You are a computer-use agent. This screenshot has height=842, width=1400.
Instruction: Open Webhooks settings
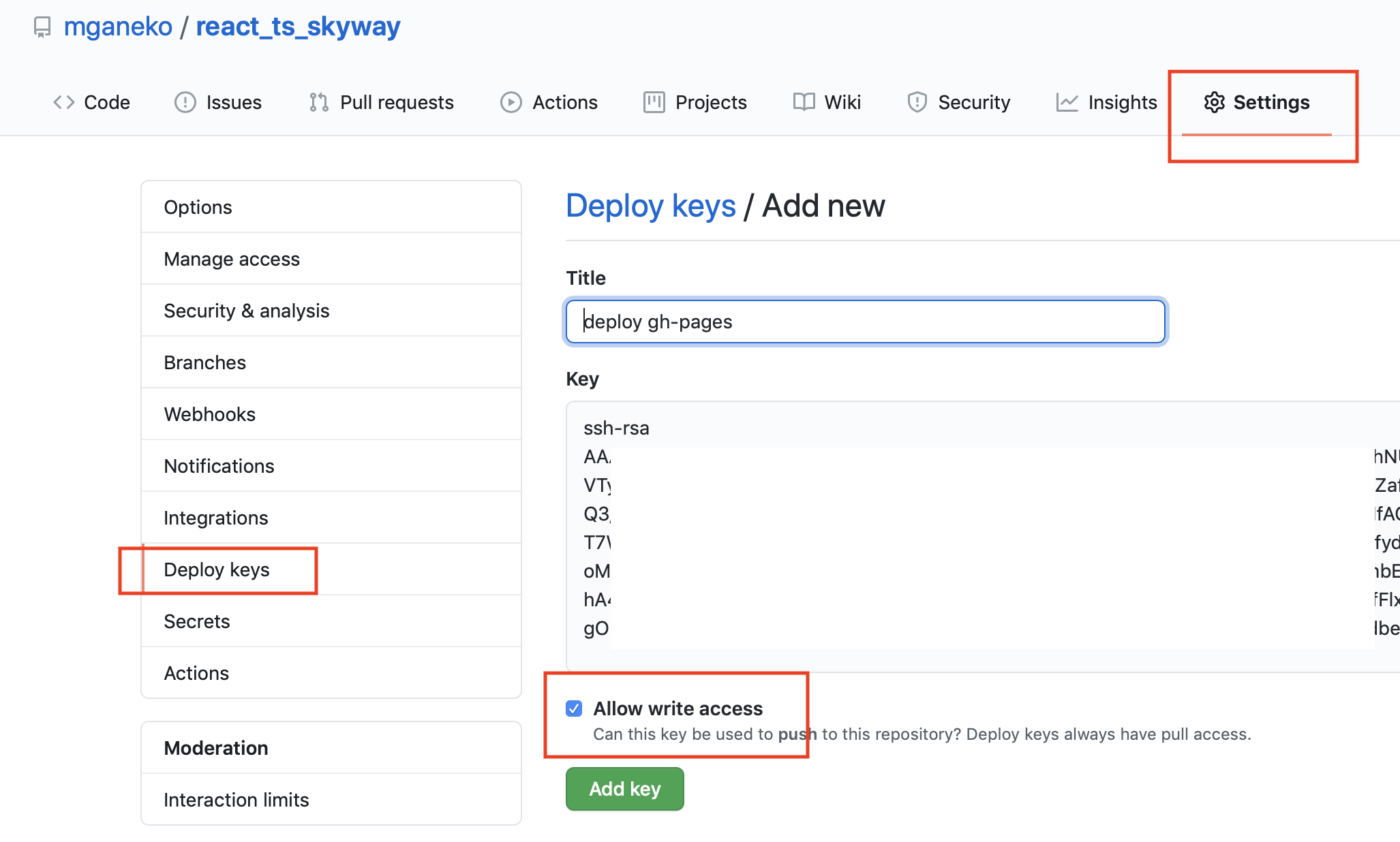[x=331, y=414]
